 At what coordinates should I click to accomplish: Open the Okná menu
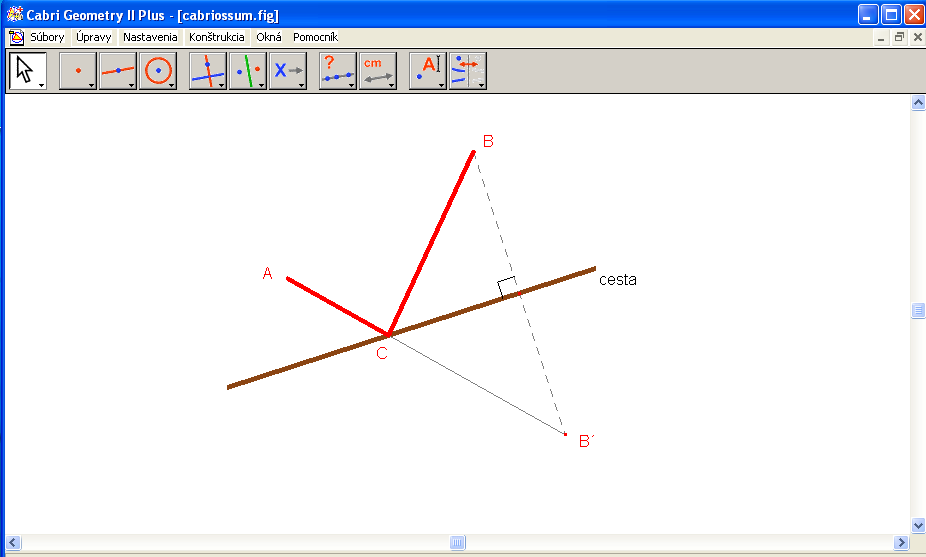(x=269, y=37)
